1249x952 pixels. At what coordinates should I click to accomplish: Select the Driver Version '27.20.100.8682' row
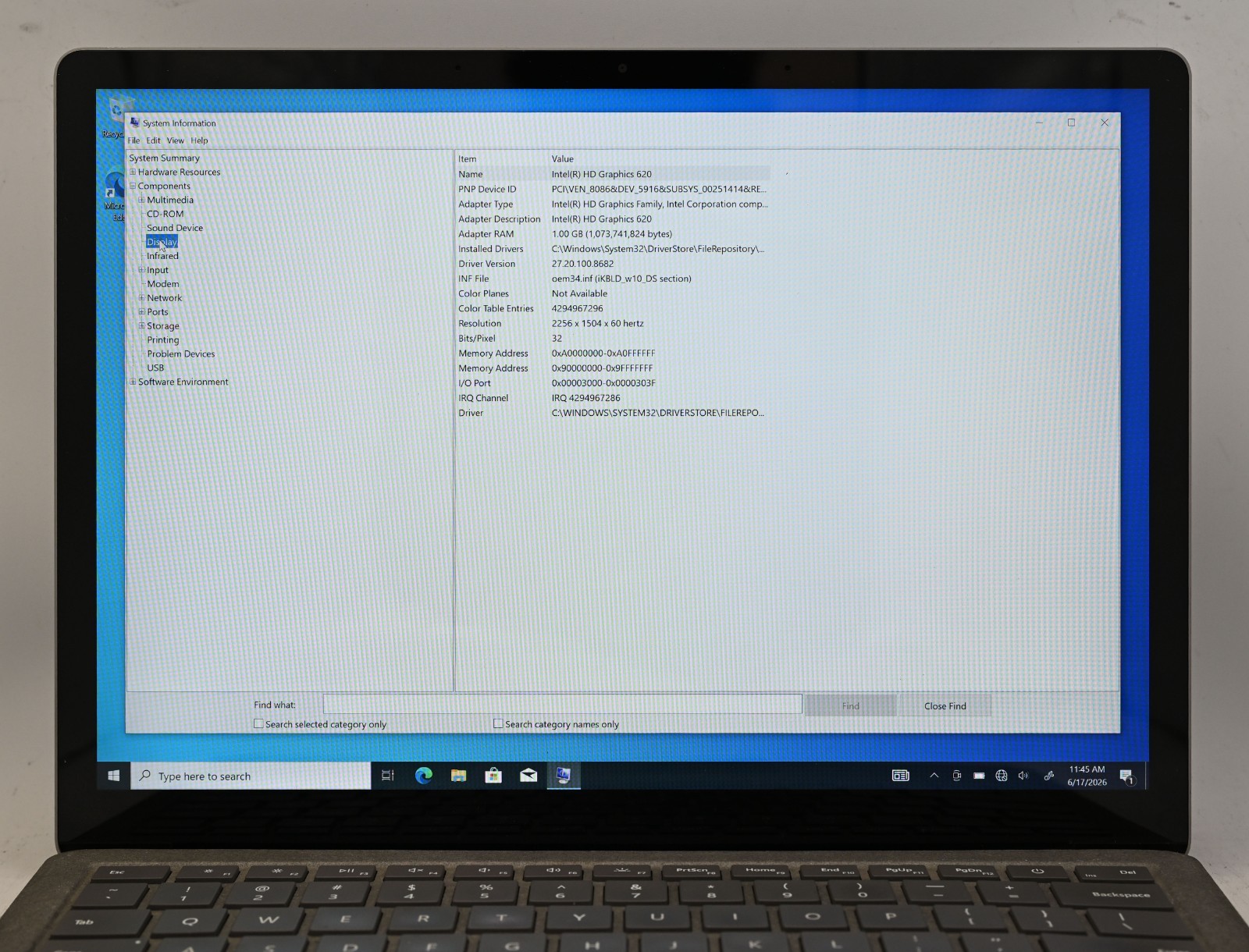point(614,264)
